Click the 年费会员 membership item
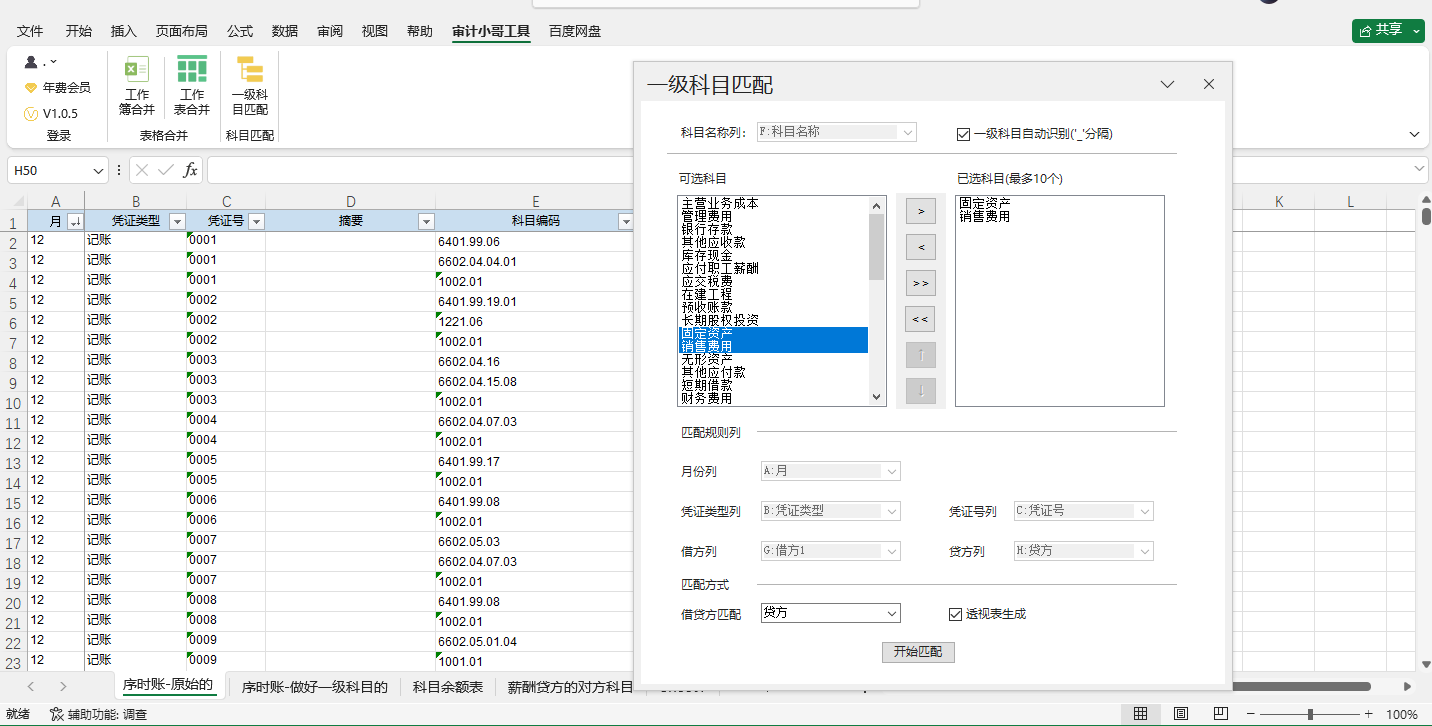1432x726 pixels. [x=57, y=88]
